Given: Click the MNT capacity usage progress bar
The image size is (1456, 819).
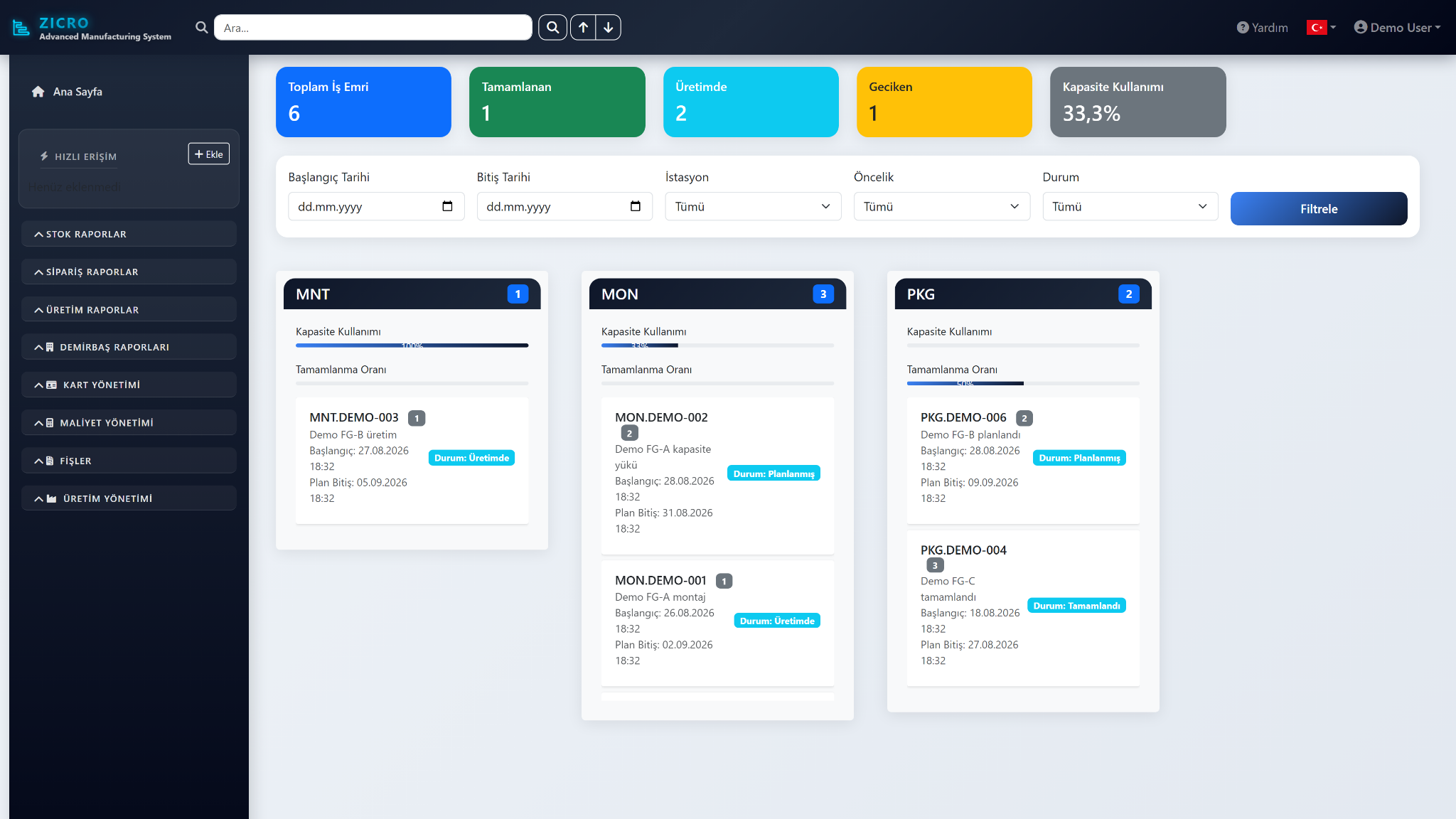Looking at the screenshot, I should pos(412,346).
